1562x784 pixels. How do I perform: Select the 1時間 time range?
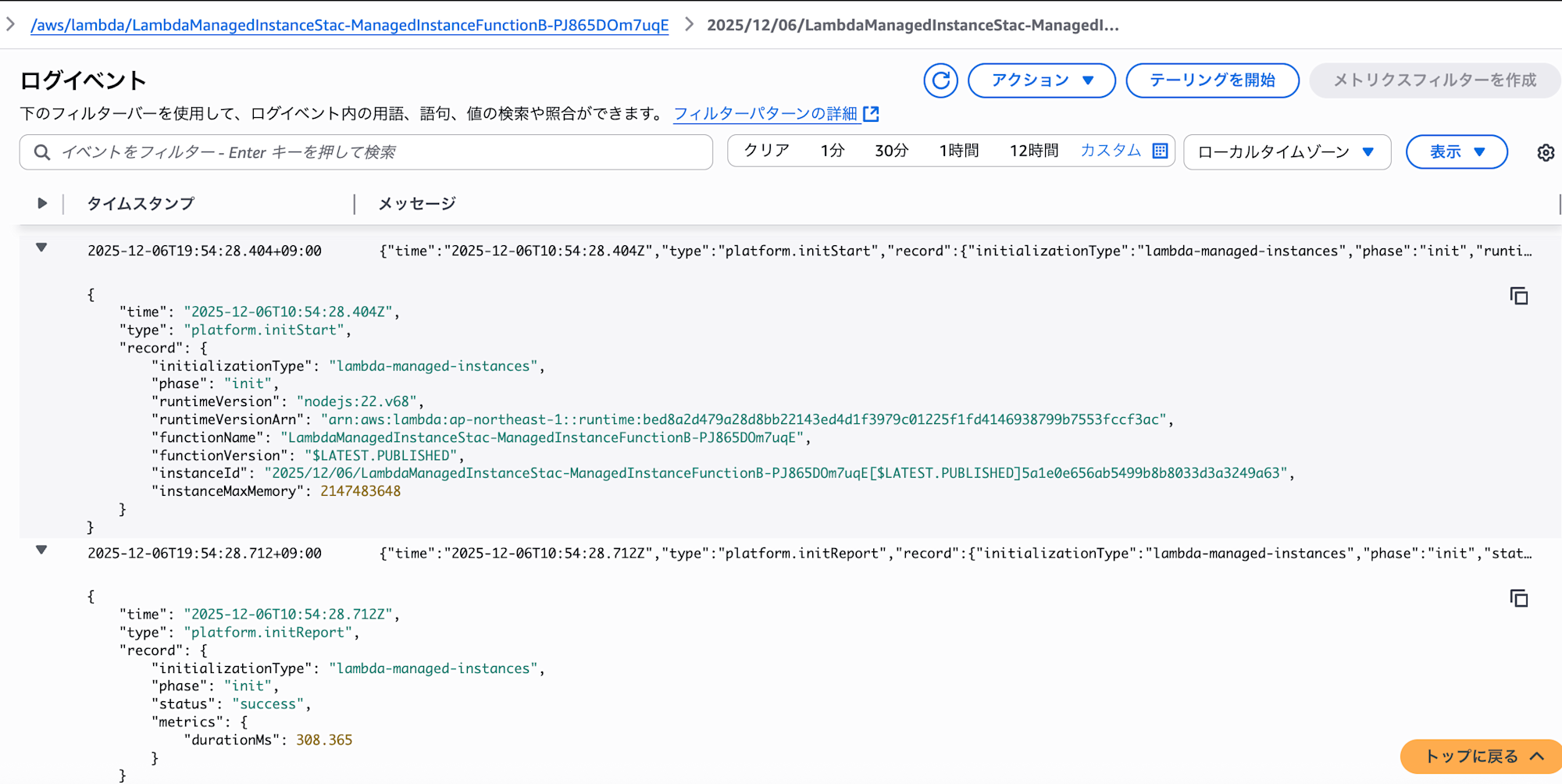959,151
